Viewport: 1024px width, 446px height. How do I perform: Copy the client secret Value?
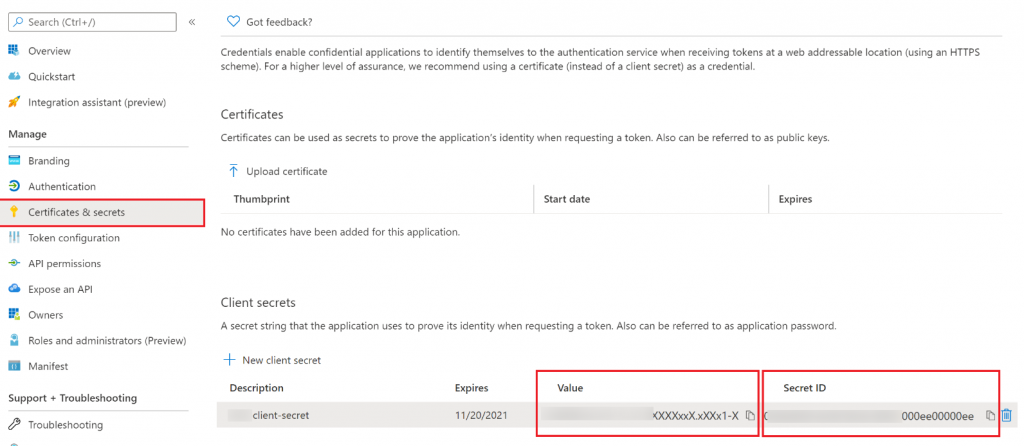click(x=750, y=415)
